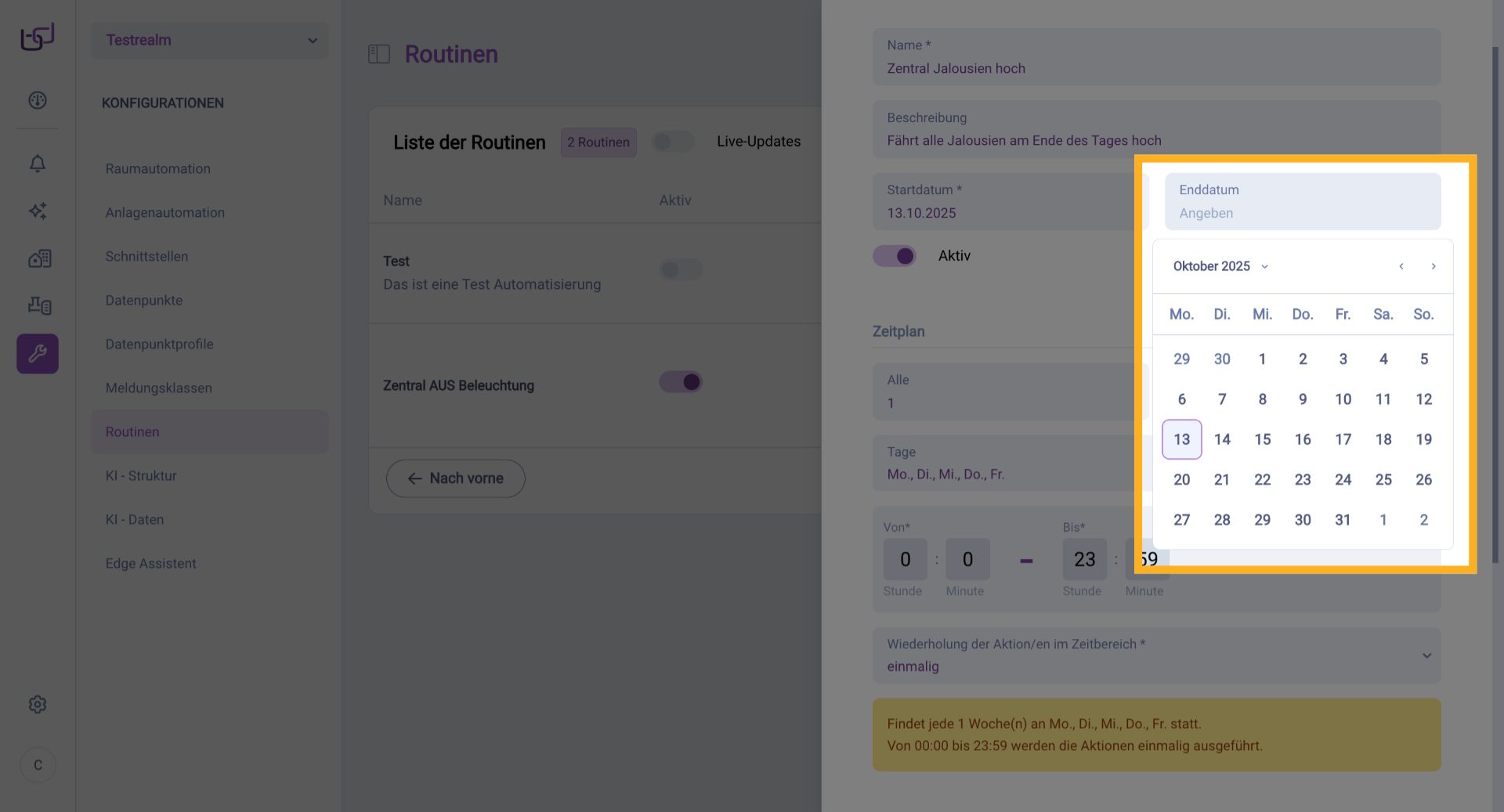Screen dimensions: 1504x812
Task: Select the wrench configuration icon
Action: pos(38,354)
